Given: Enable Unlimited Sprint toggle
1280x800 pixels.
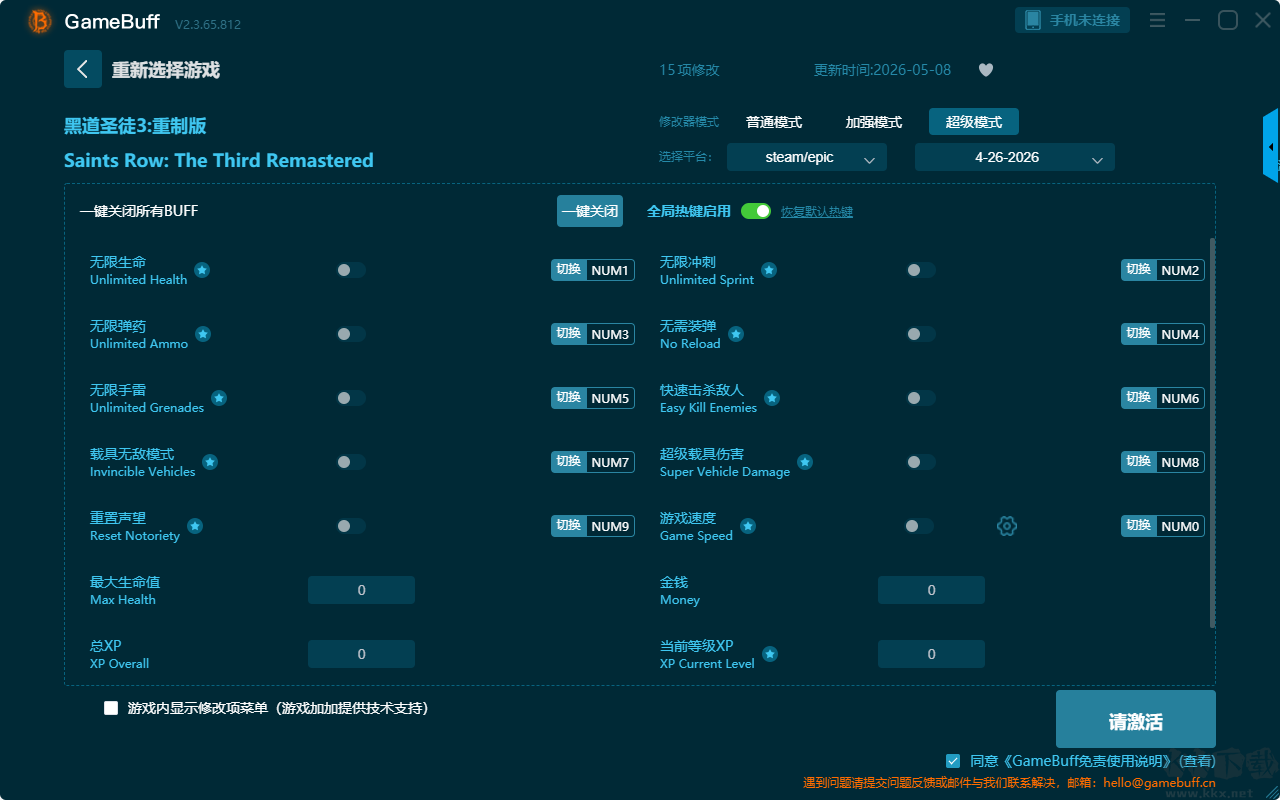Looking at the screenshot, I should [921, 270].
